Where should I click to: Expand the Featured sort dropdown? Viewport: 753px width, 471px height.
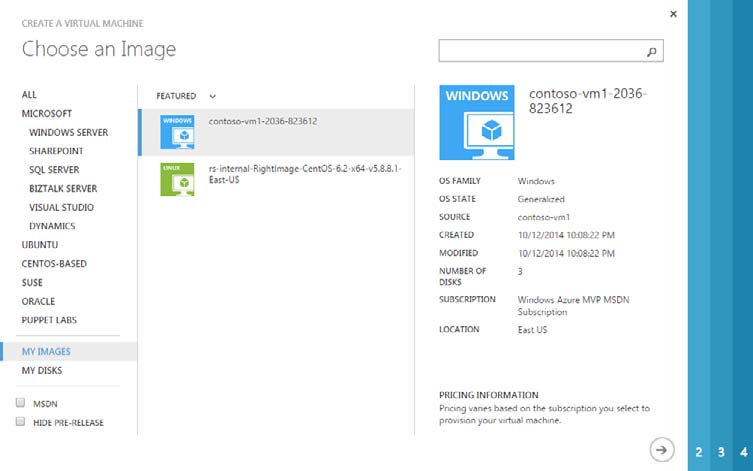coord(213,96)
